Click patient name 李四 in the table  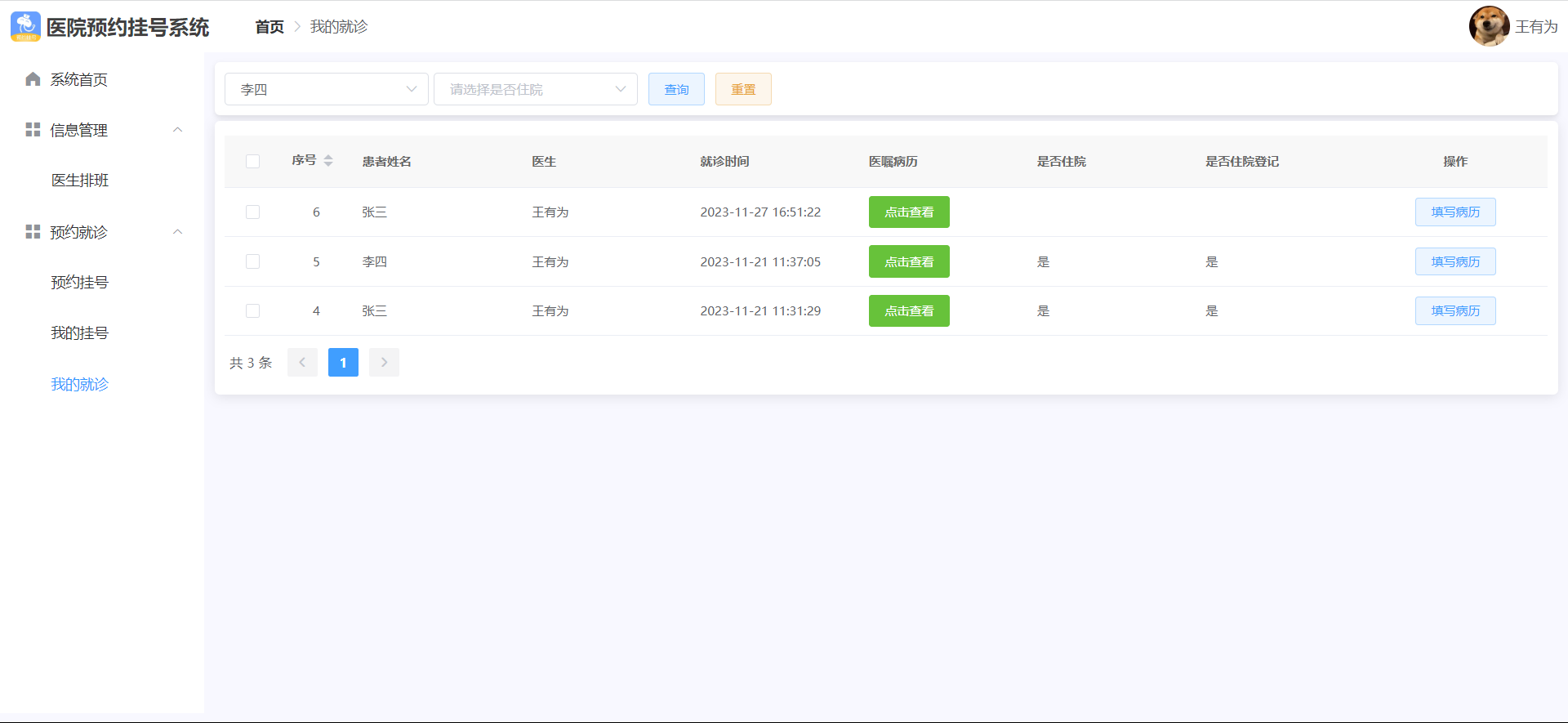click(375, 261)
